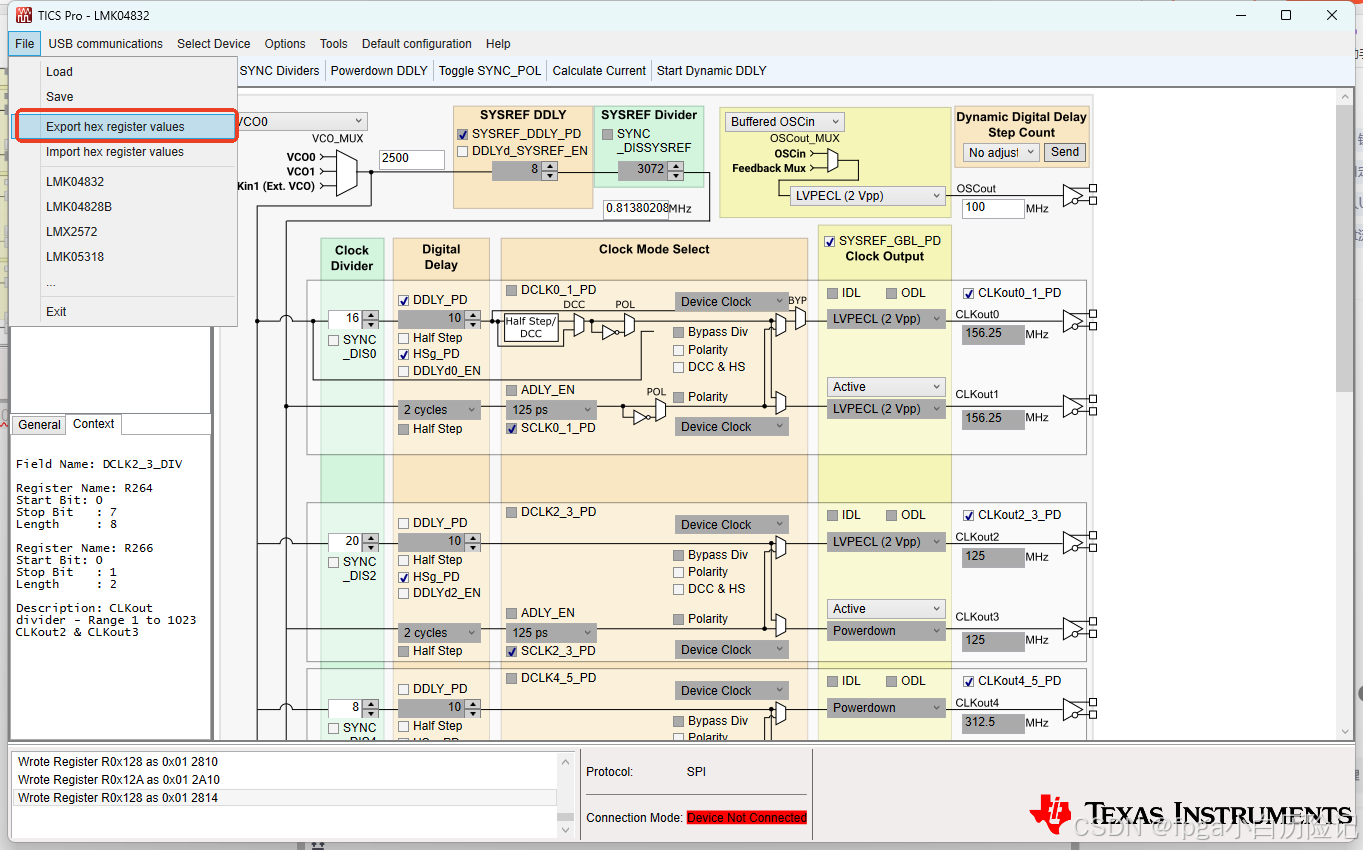Click the TICS Pro application icon in title bar
1363x850 pixels.
pos(22,15)
